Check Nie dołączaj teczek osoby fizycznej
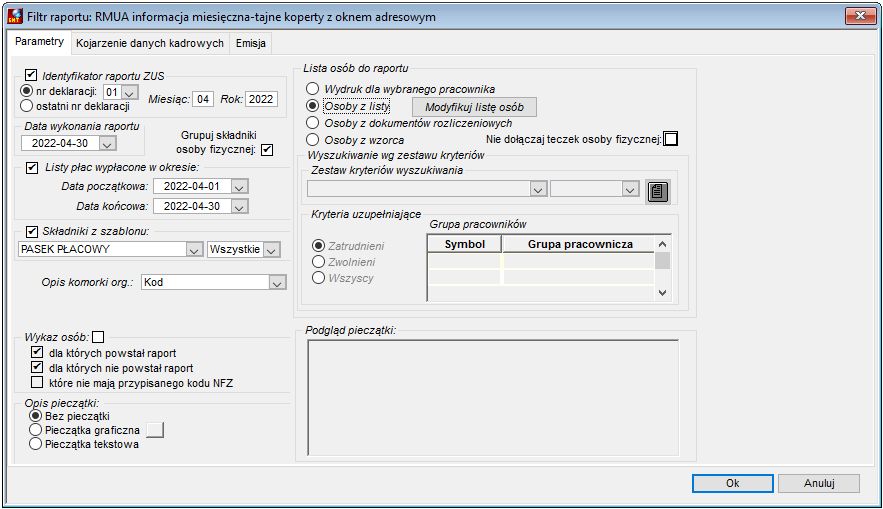The image size is (883, 509). point(671,139)
